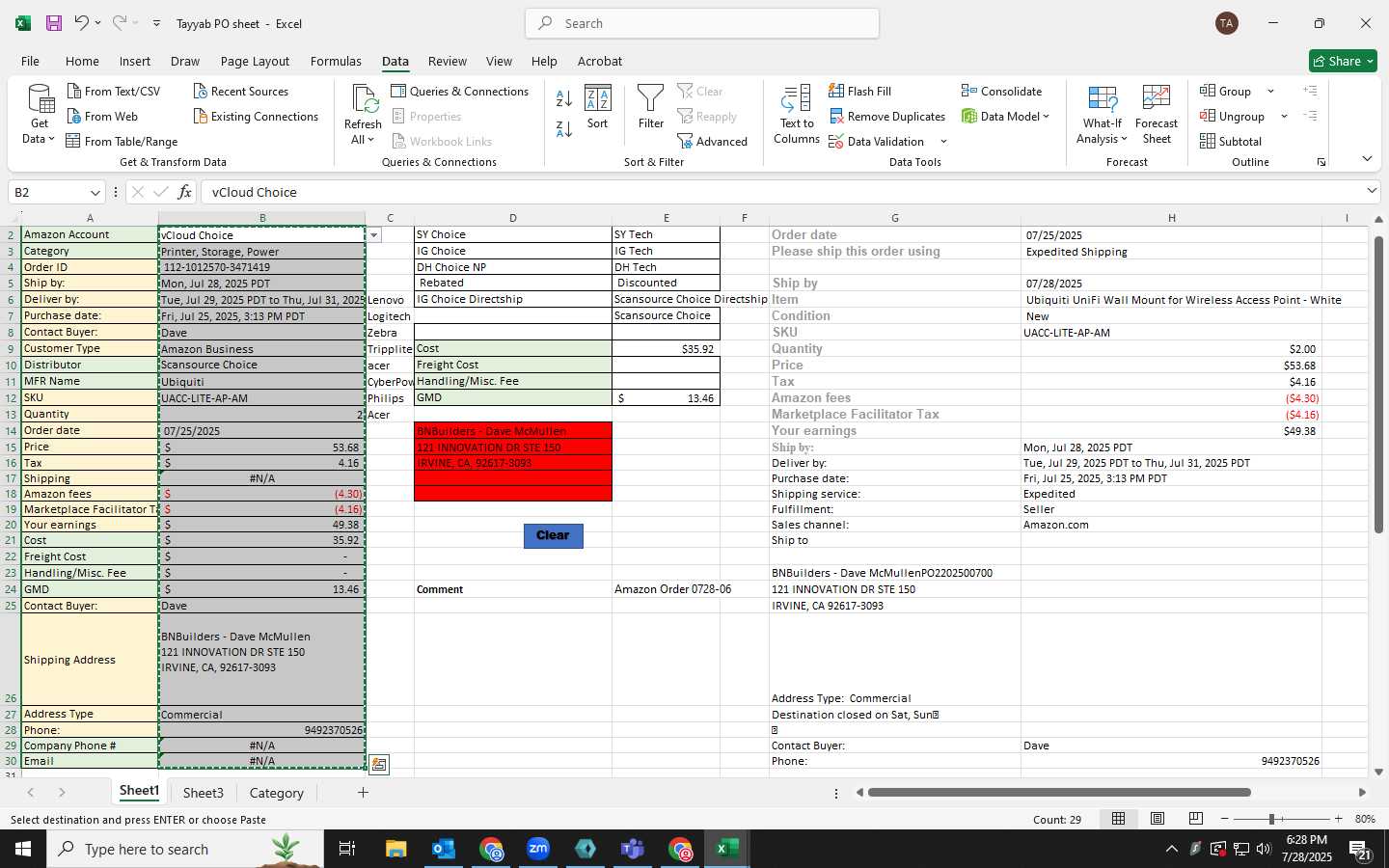
Task: Open the File menu
Action: pos(30,61)
